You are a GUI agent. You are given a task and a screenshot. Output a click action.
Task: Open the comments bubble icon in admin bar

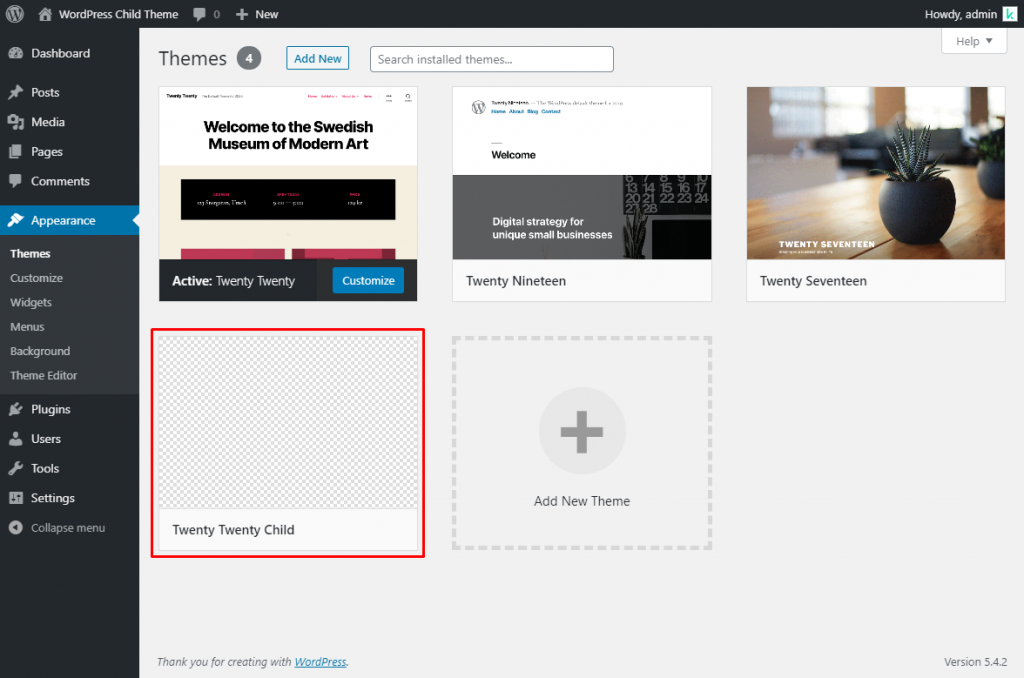[200, 14]
